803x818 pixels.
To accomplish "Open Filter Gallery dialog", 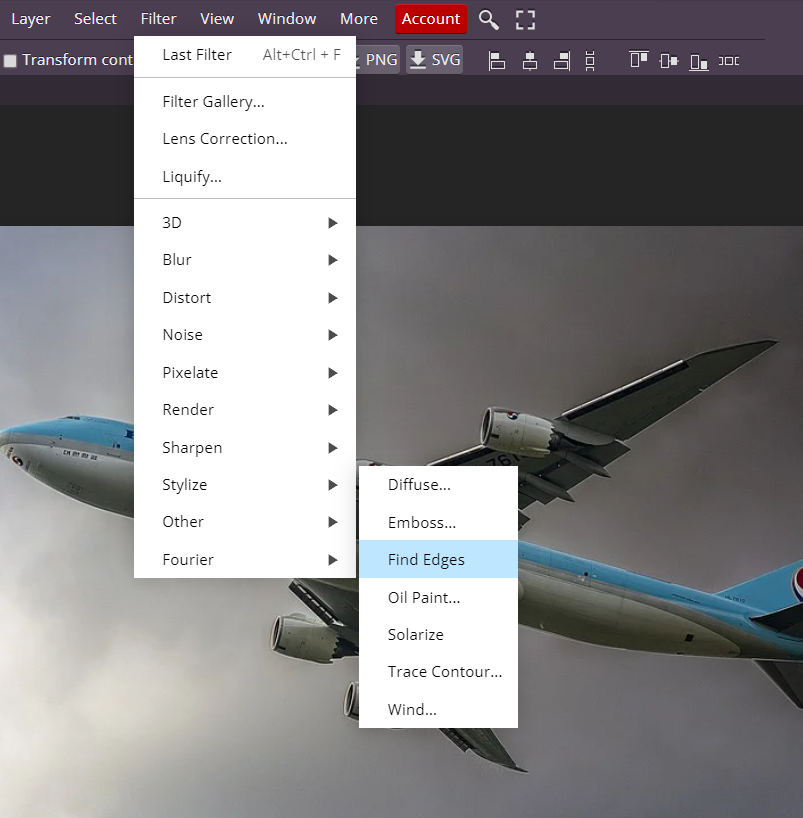I will click(x=245, y=102).
